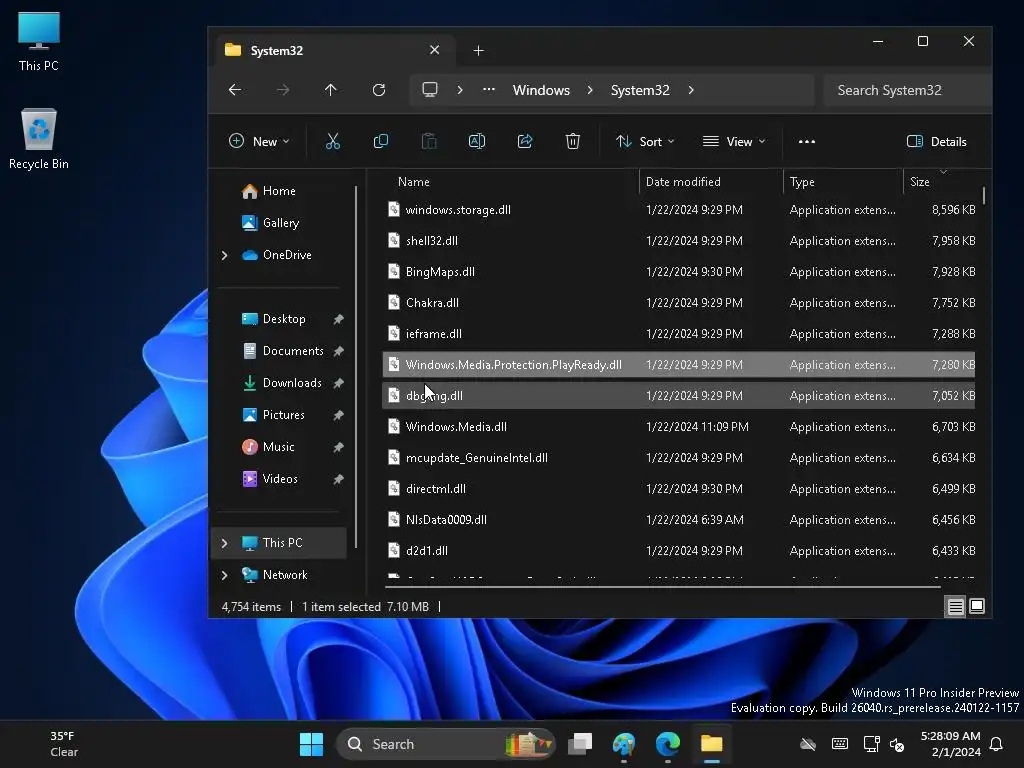Viewport: 1024px width, 768px height.
Task: Unpin Music pin icon in sidebar
Action: (338, 447)
